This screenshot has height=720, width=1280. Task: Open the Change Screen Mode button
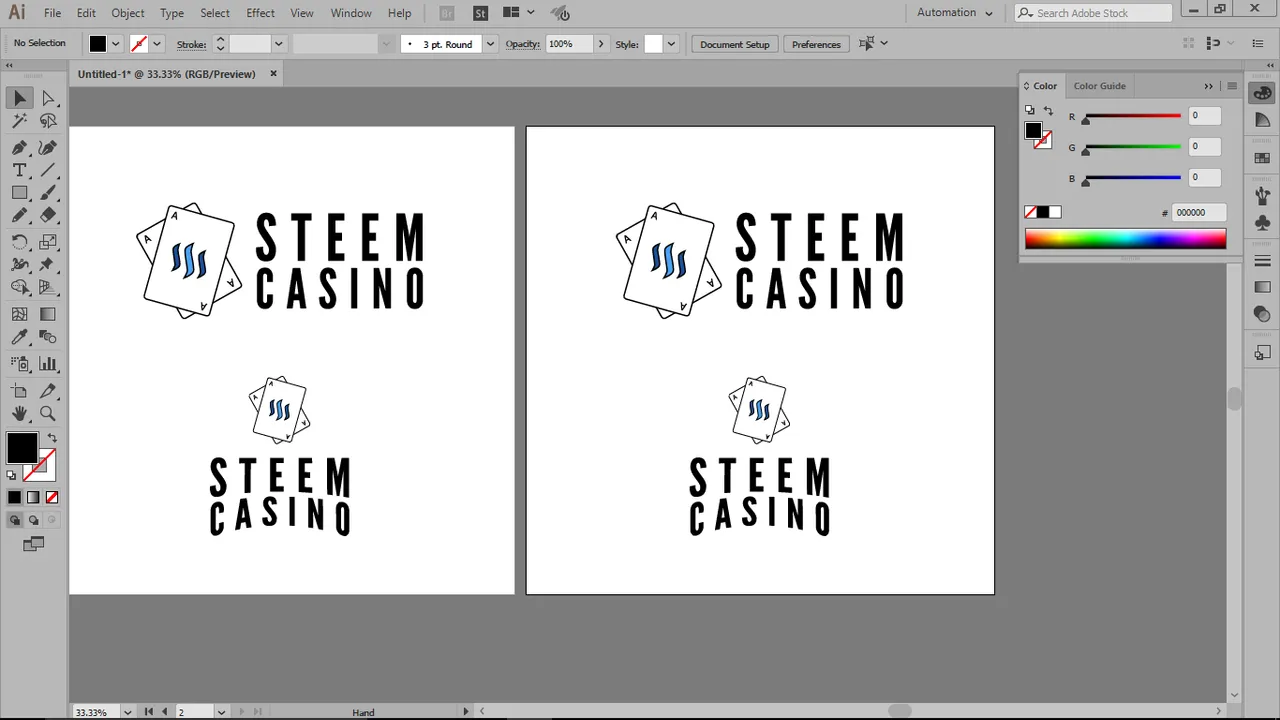pos(34,544)
